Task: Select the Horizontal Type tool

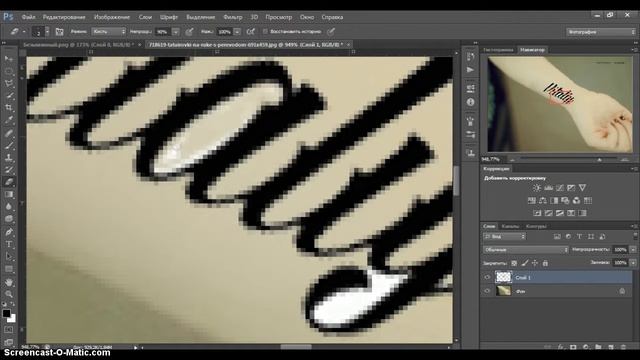Action: coord(9,244)
